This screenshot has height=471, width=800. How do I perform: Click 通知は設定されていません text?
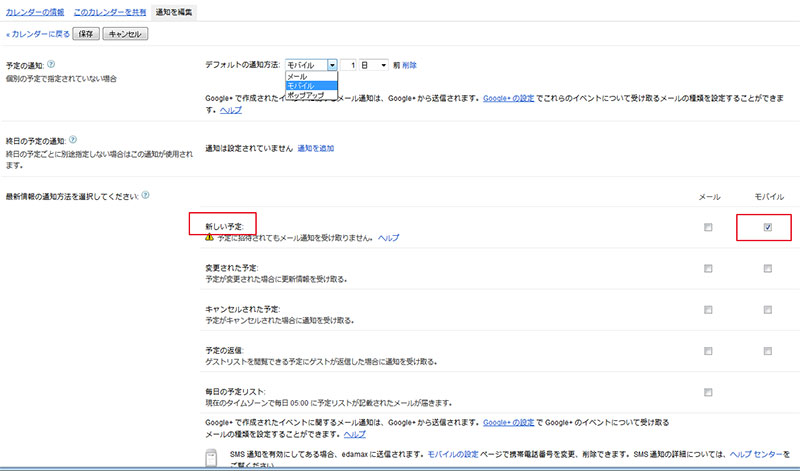[x=249, y=148]
